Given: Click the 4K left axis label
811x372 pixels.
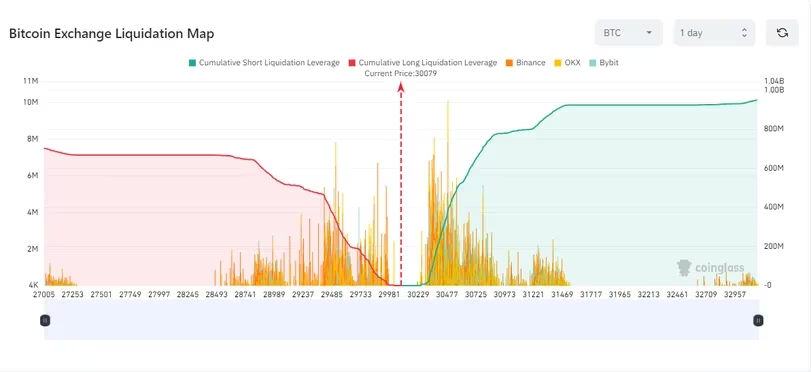Looking at the screenshot, I should click(34, 285).
